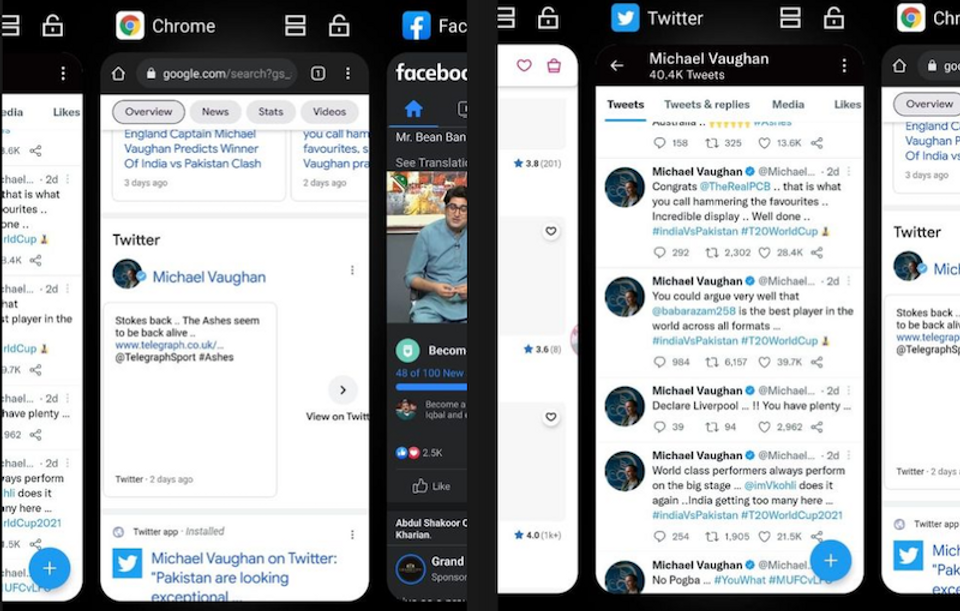Image resolution: width=960 pixels, height=611 pixels.
Task: Open the Stats chip
Action: point(271,111)
